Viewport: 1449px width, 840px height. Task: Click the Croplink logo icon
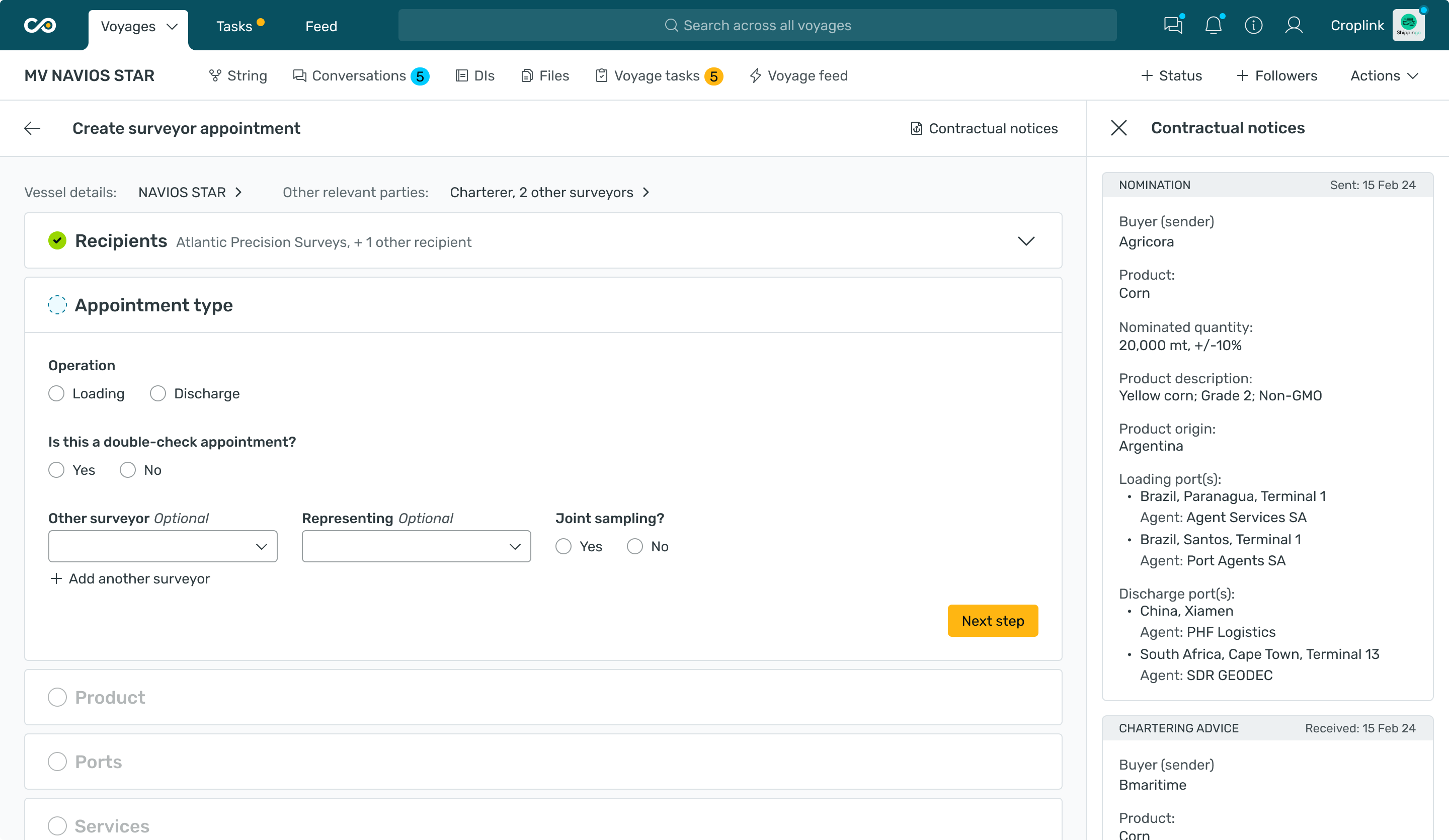[40, 25]
